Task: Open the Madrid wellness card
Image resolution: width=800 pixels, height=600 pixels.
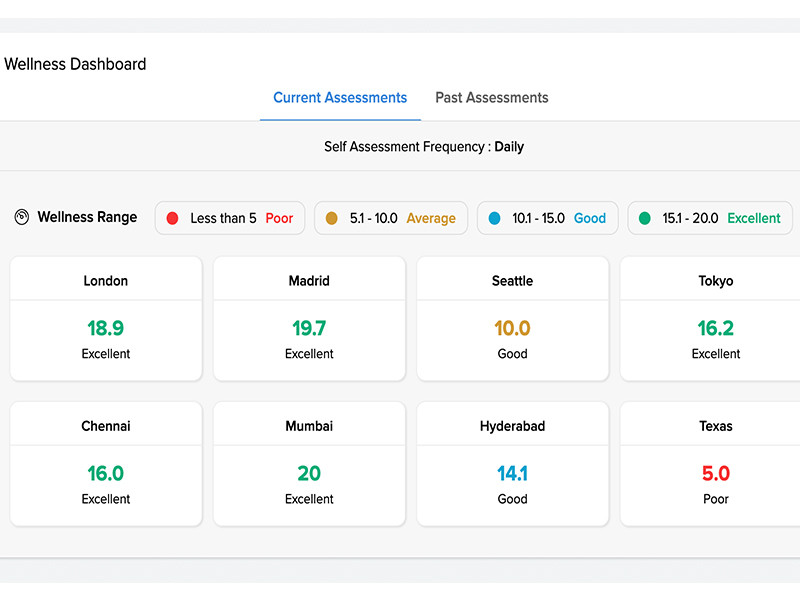Action: click(x=309, y=318)
